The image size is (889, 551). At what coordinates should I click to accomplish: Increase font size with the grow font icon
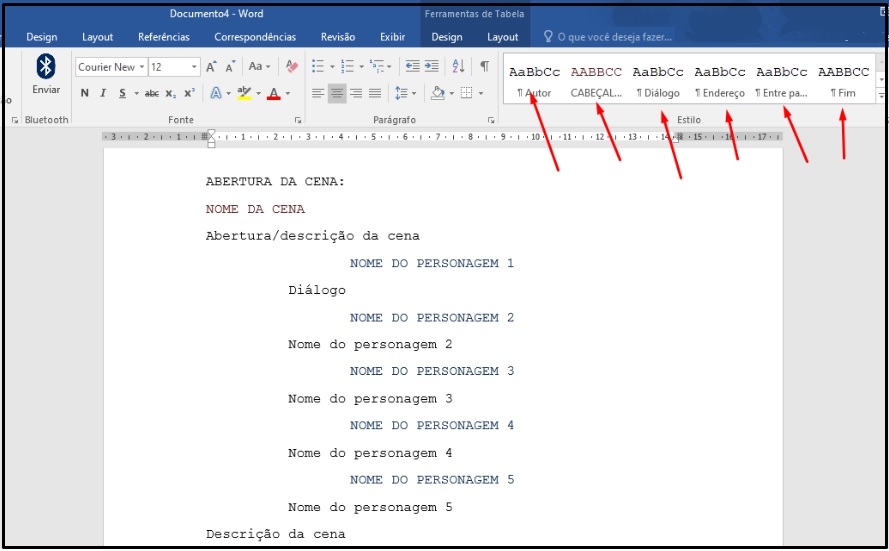click(x=211, y=67)
